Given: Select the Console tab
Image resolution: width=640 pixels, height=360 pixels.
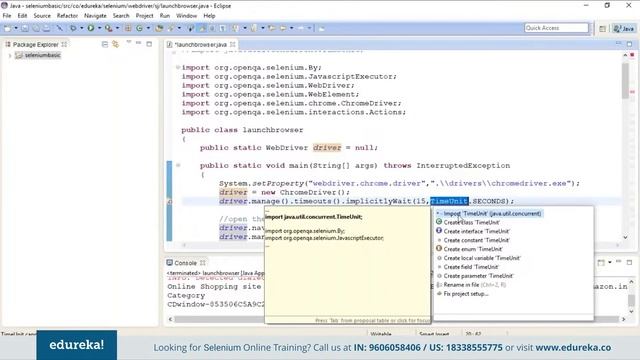Looking at the screenshot, I should (185, 263).
